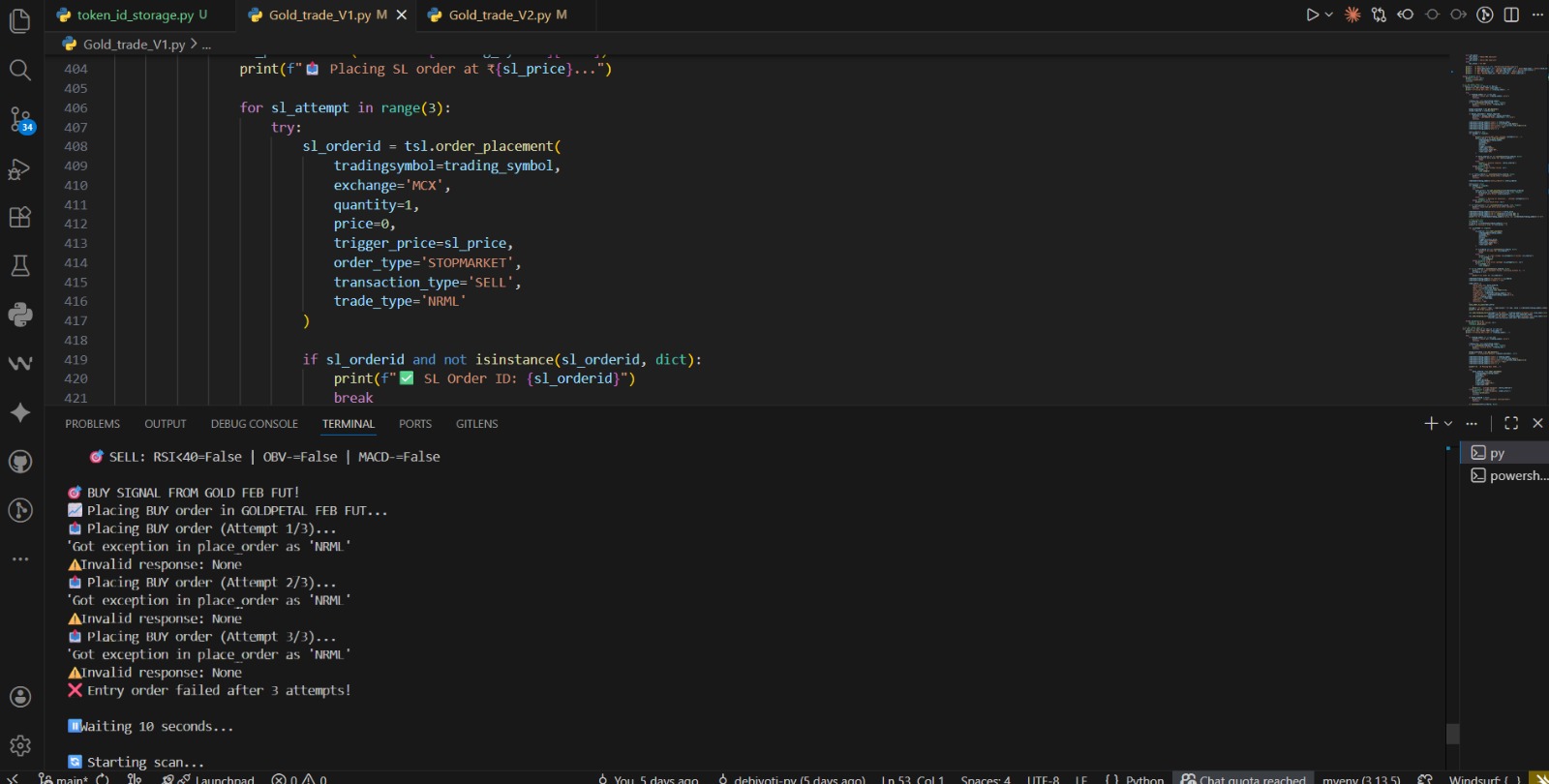Split the editor to the right

(x=1511, y=15)
